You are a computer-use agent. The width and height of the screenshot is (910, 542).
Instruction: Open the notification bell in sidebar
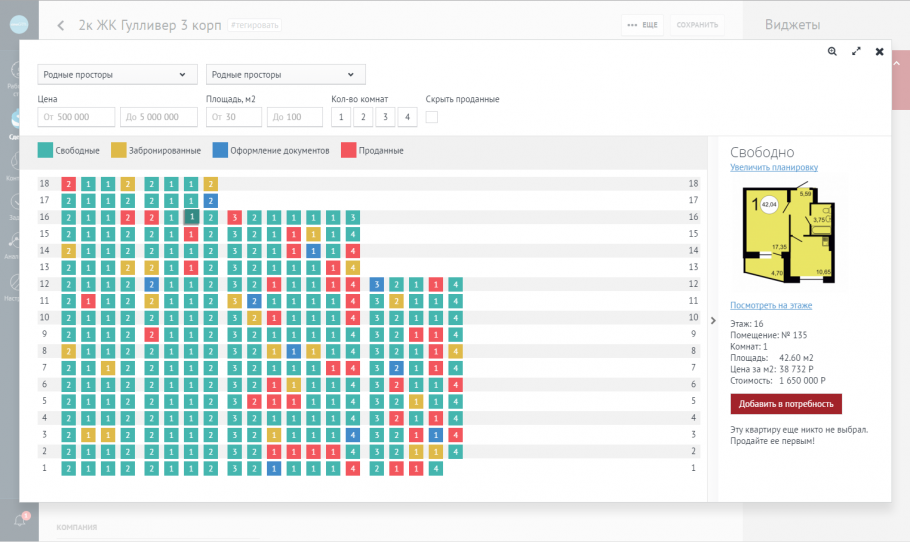[19, 520]
